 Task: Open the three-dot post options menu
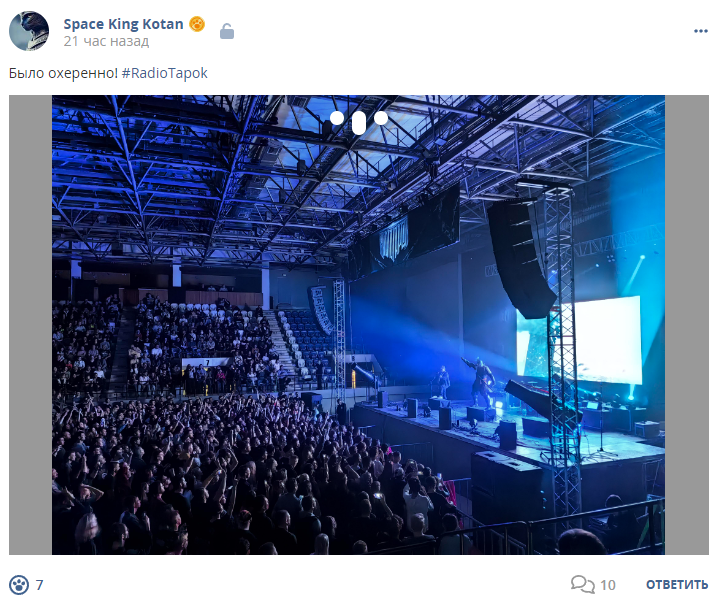pyautogui.click(x=701, y=31)
